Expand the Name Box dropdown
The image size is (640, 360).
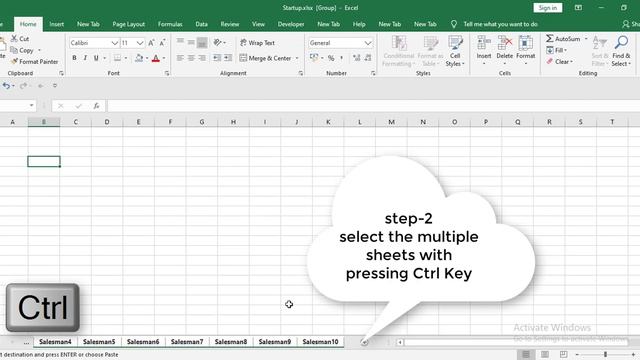pyautogui.click(x=31, y=106)
